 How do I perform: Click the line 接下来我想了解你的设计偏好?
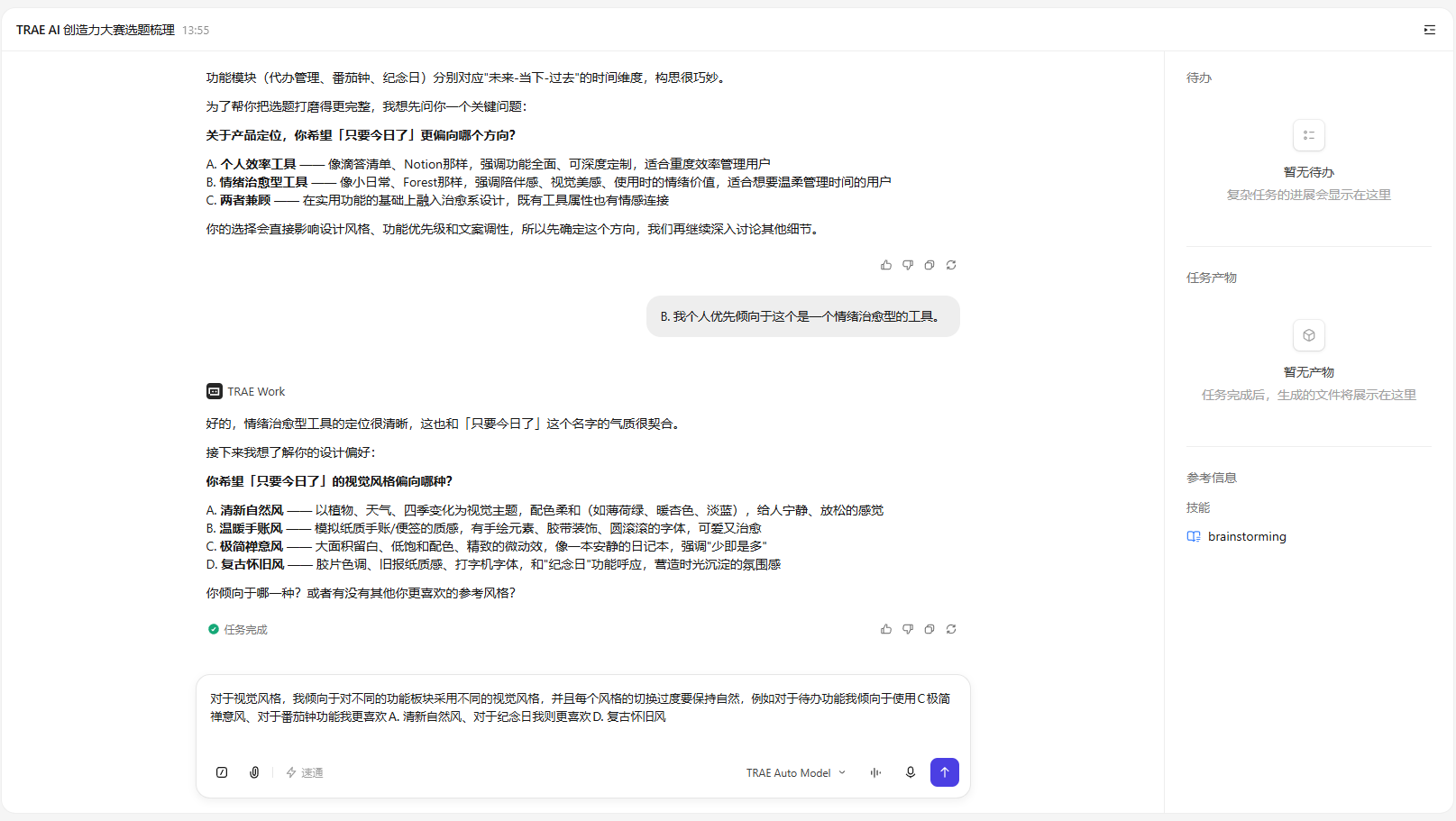[290, 452]
